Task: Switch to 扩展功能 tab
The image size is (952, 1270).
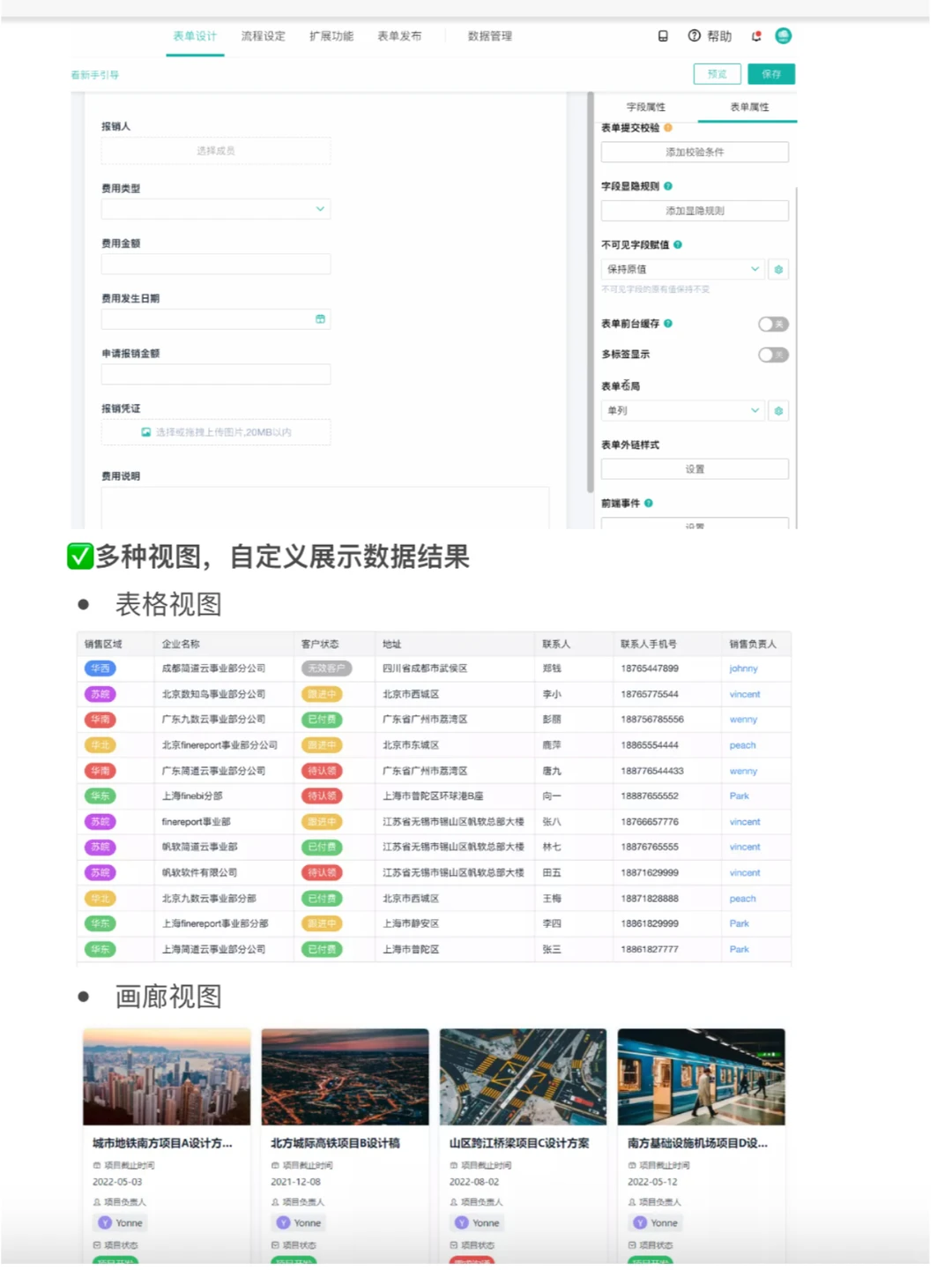Action: pos(331,36)
